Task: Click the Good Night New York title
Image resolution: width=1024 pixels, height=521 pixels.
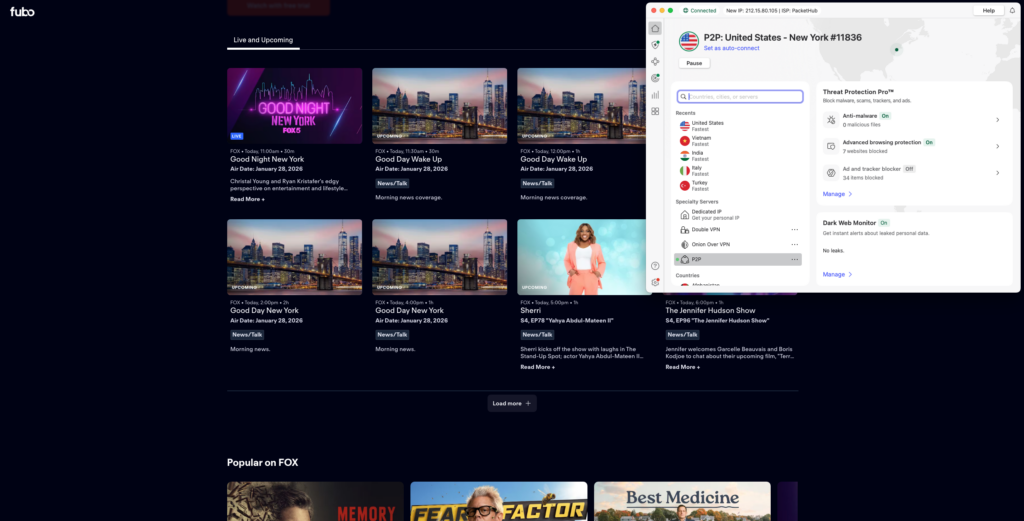Action: click(267, 159)
